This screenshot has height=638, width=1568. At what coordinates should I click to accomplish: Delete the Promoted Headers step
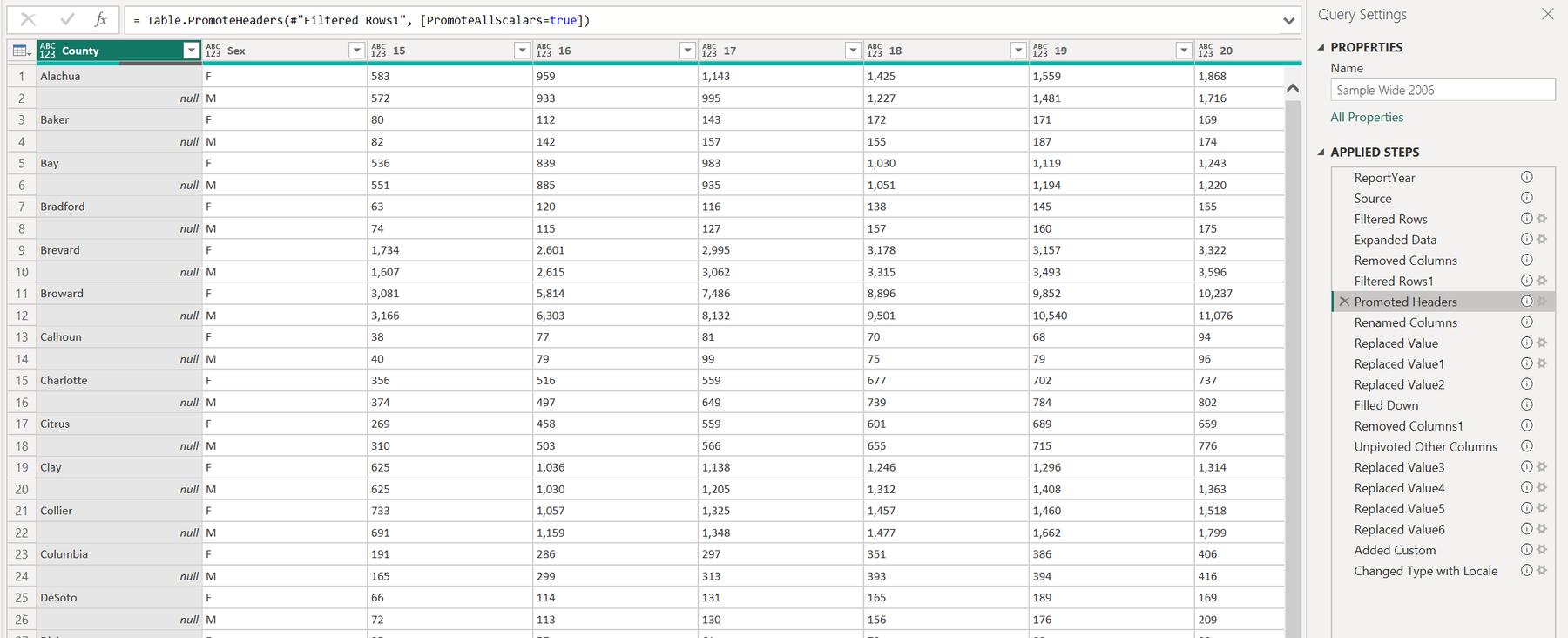pyautogui.click(x=1344, y=302)
